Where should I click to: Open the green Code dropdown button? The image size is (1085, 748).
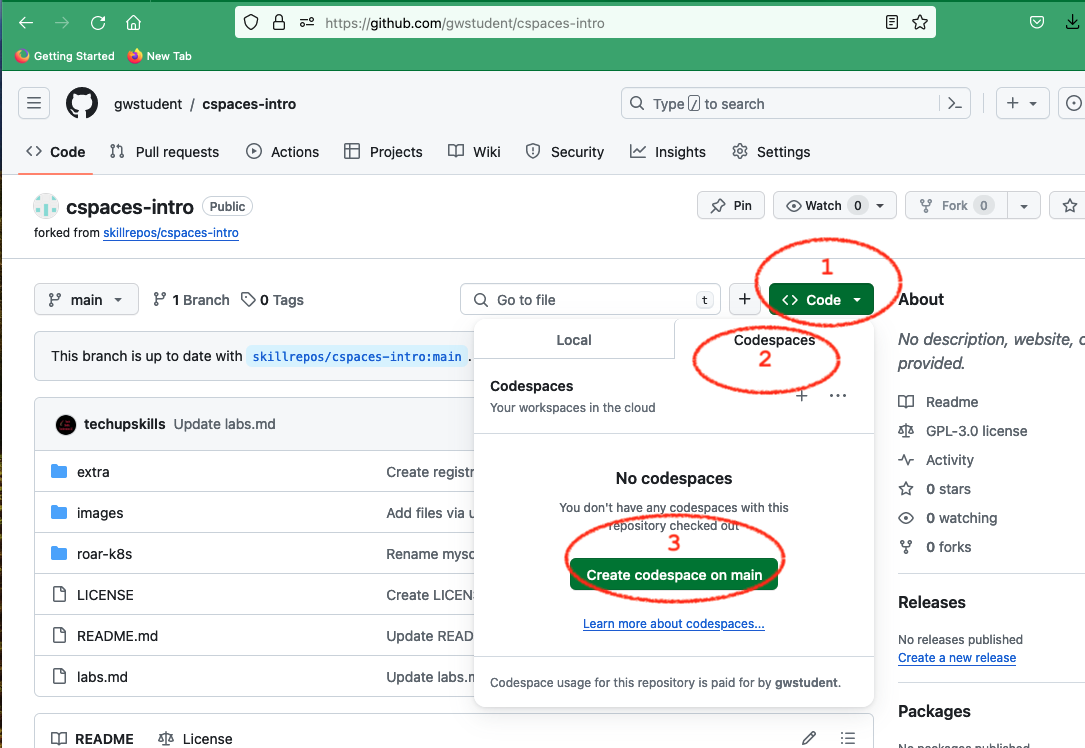(821, 300)
